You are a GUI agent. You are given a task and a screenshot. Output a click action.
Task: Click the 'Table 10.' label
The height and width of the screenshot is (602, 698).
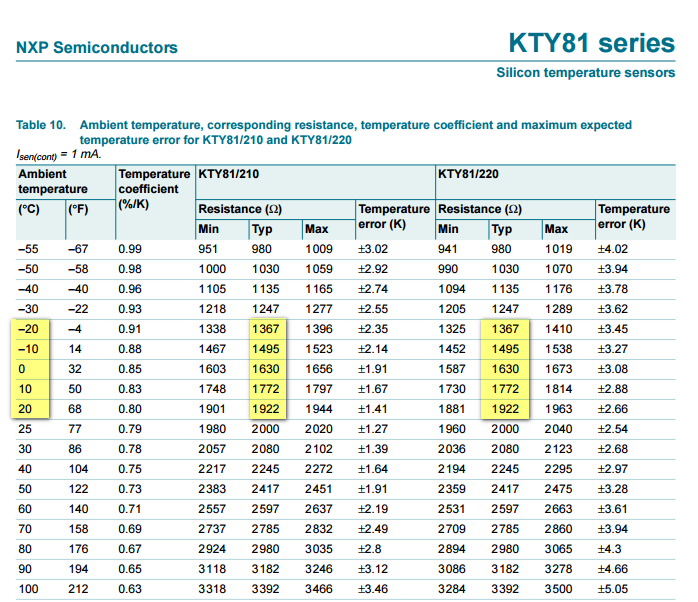click(41, 125)
